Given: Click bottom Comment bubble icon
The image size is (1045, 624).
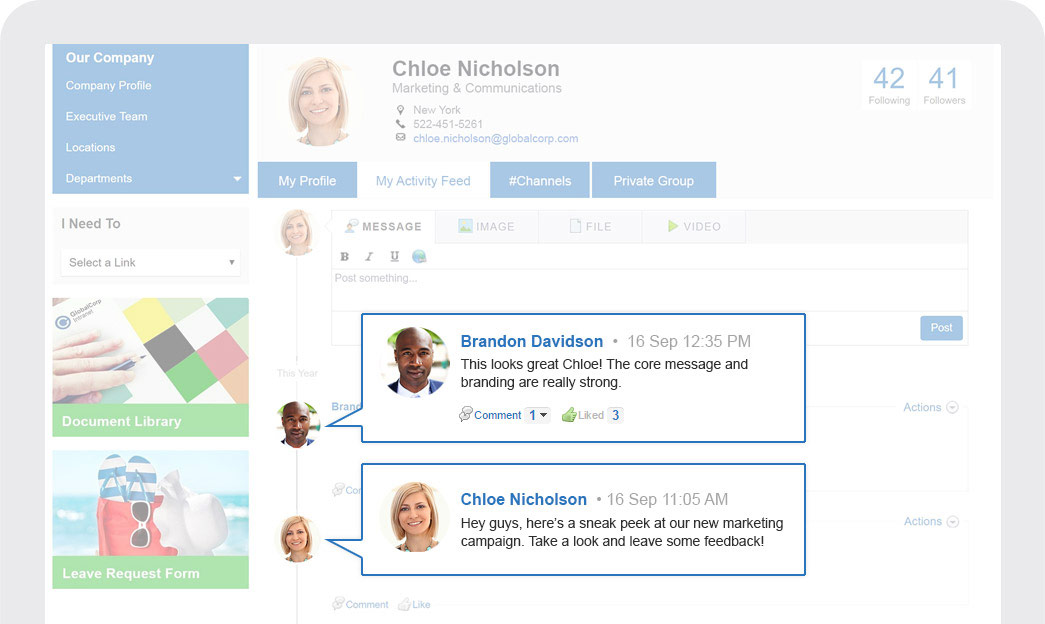Looking at the screenshot, I should click(x=338, y=604).
